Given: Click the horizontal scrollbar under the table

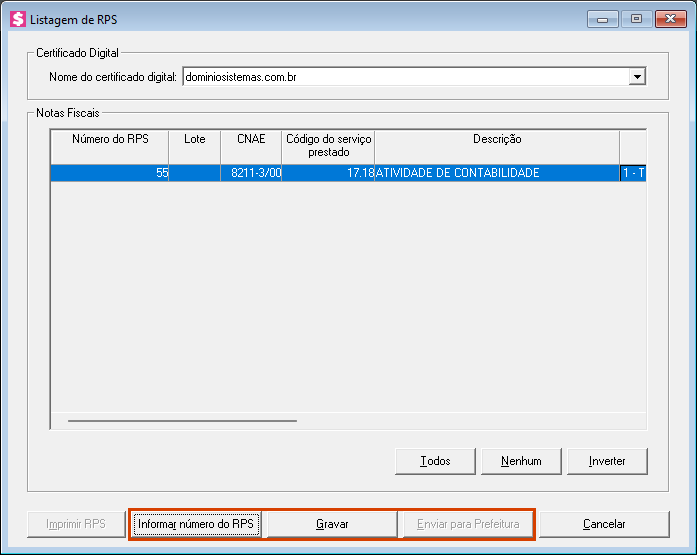Looking at the screenshot, I should coord(182,421).
